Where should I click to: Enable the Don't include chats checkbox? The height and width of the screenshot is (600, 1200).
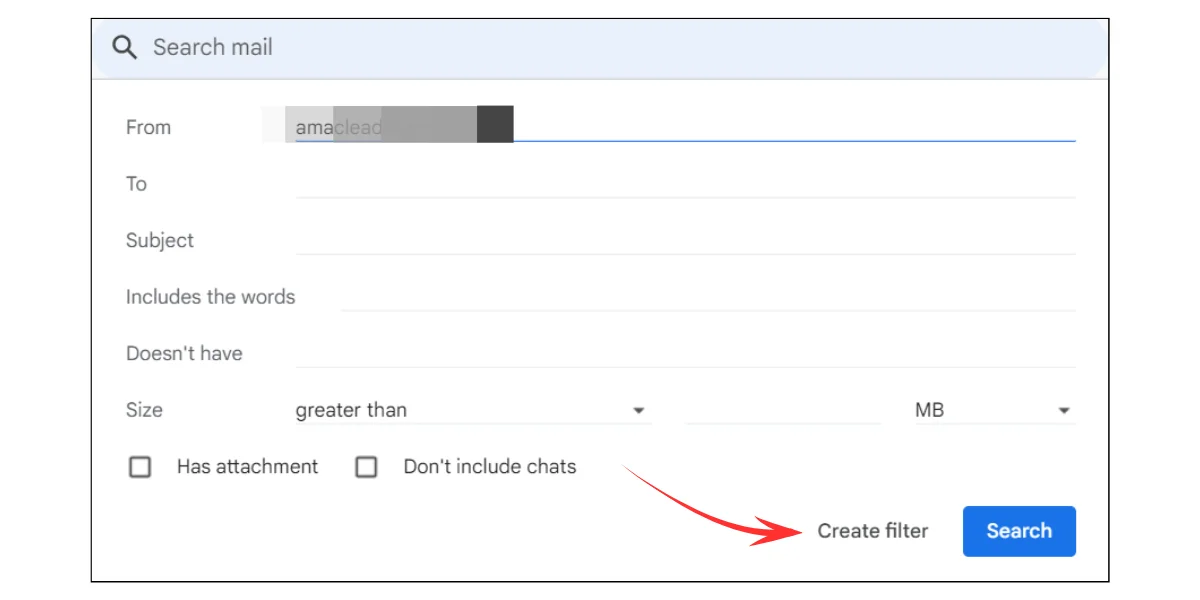367,467
